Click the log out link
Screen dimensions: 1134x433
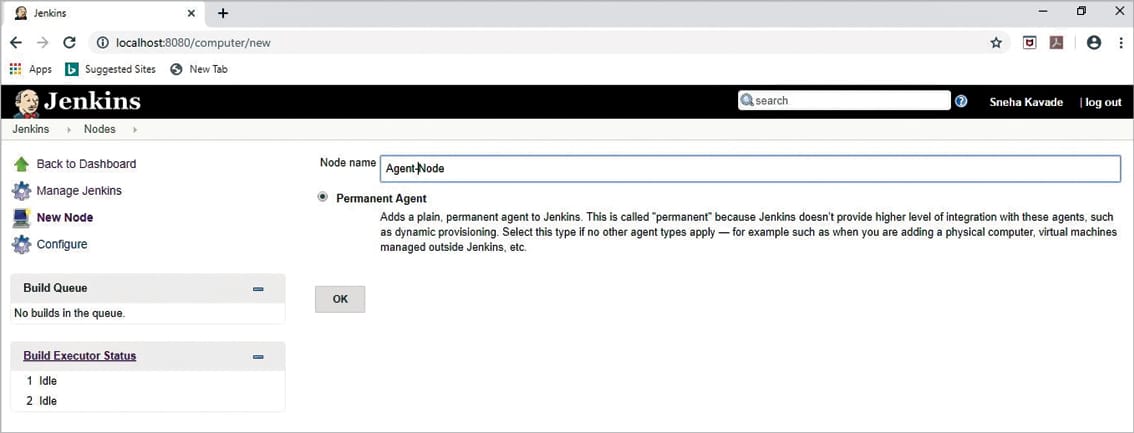point(1103,102)
